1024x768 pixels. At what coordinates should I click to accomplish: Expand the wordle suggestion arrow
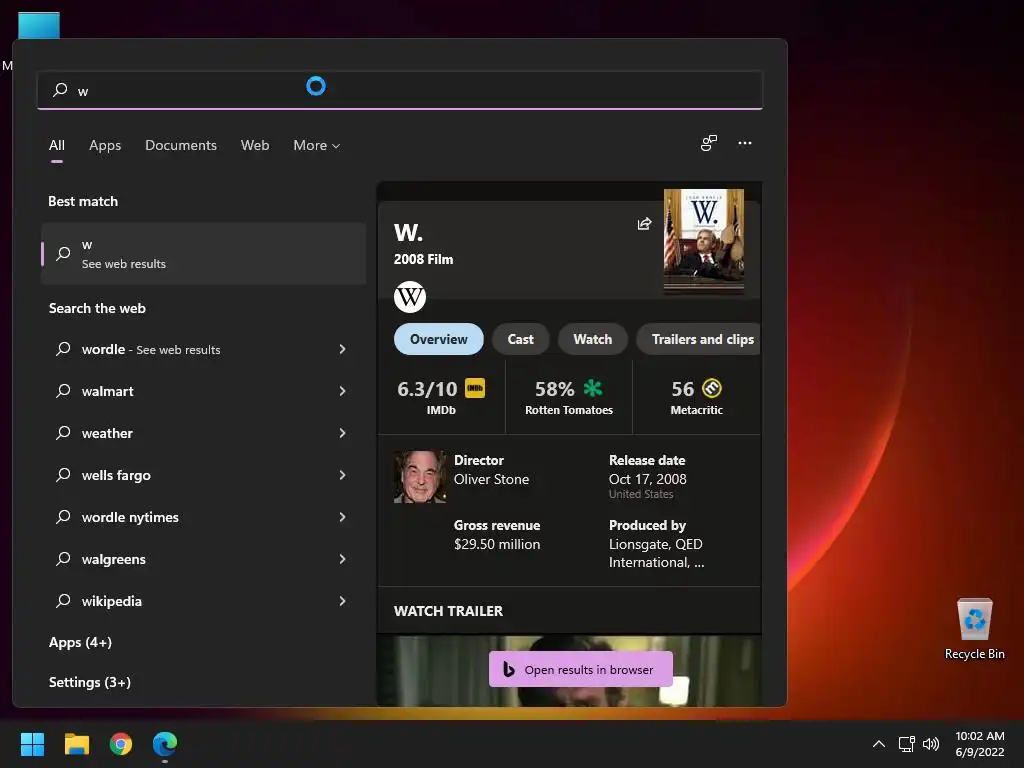342,349
